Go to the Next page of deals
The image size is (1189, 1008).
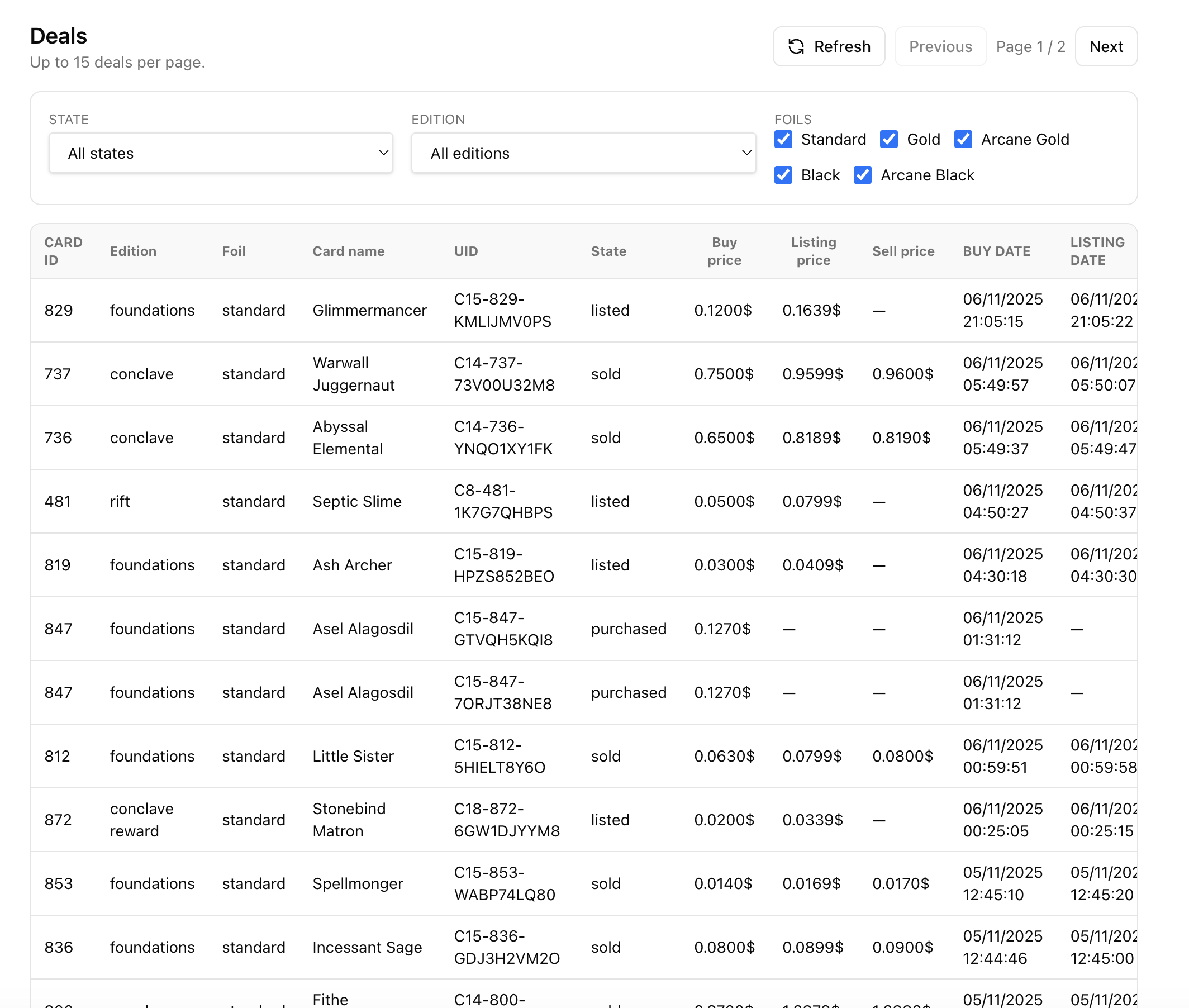pyautogui.click(x=1106, y=46)
